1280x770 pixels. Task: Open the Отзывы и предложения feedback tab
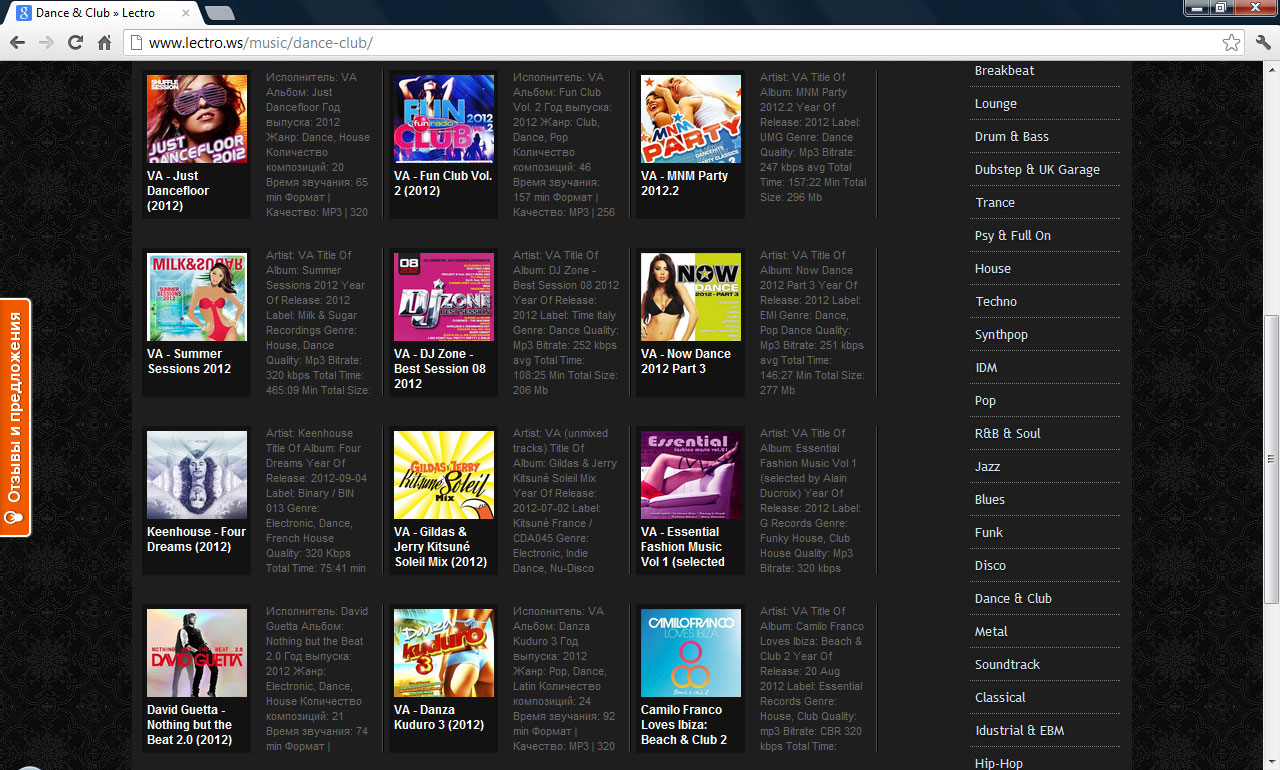15,418
